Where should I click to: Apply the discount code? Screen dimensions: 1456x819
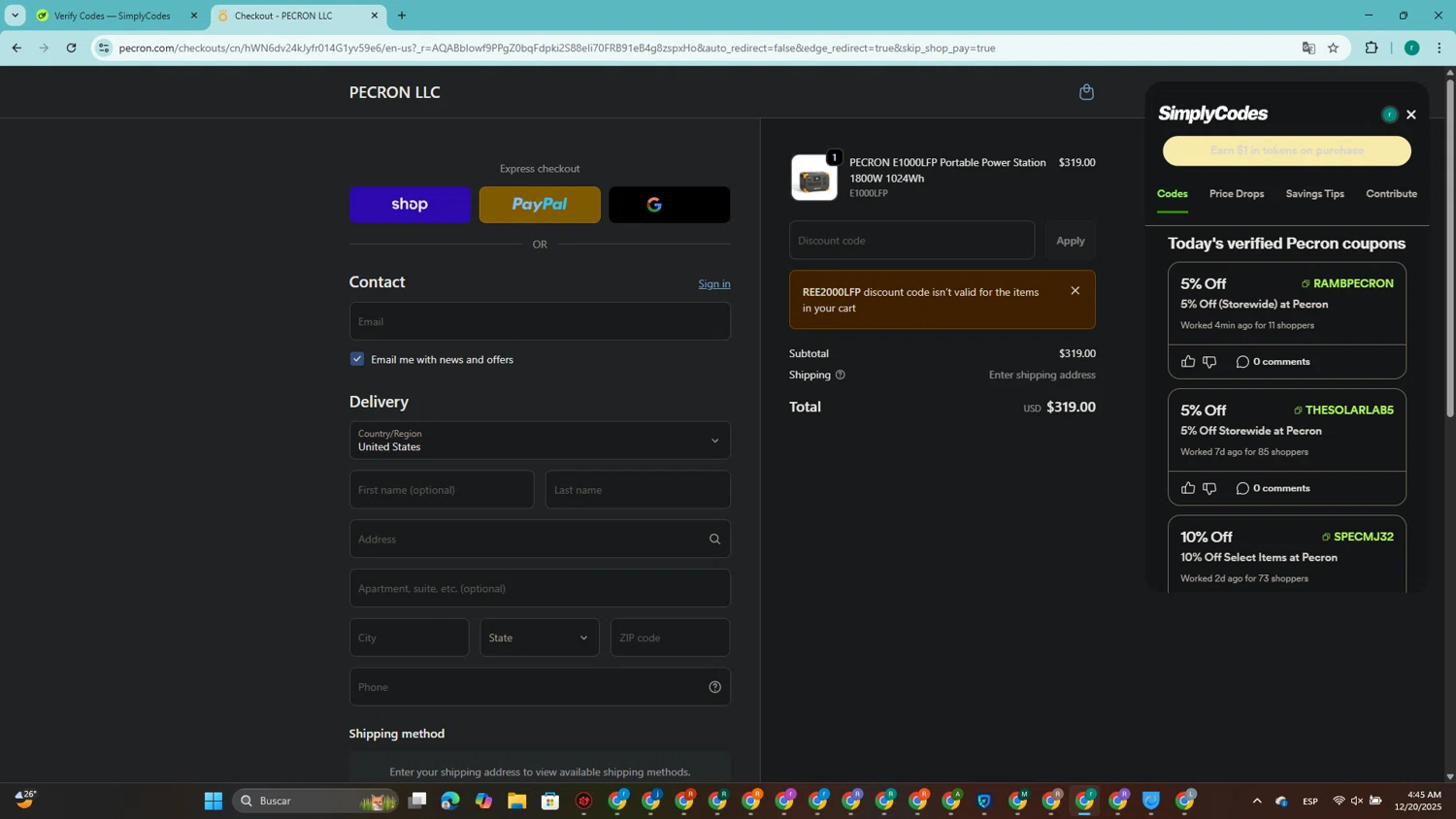(x=1070, y=241)
